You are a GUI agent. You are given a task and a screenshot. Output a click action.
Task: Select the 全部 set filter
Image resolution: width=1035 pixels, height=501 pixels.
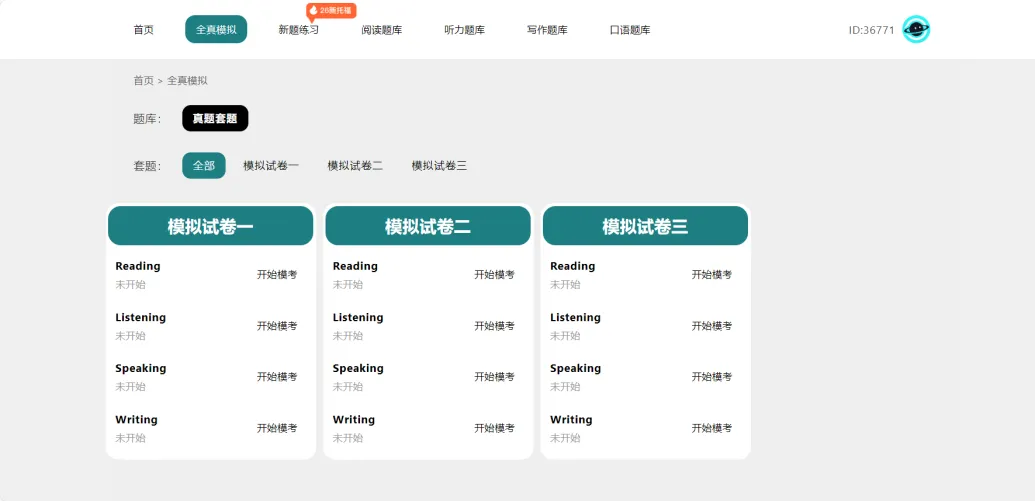pyautogui.click(x=204, y=166)
